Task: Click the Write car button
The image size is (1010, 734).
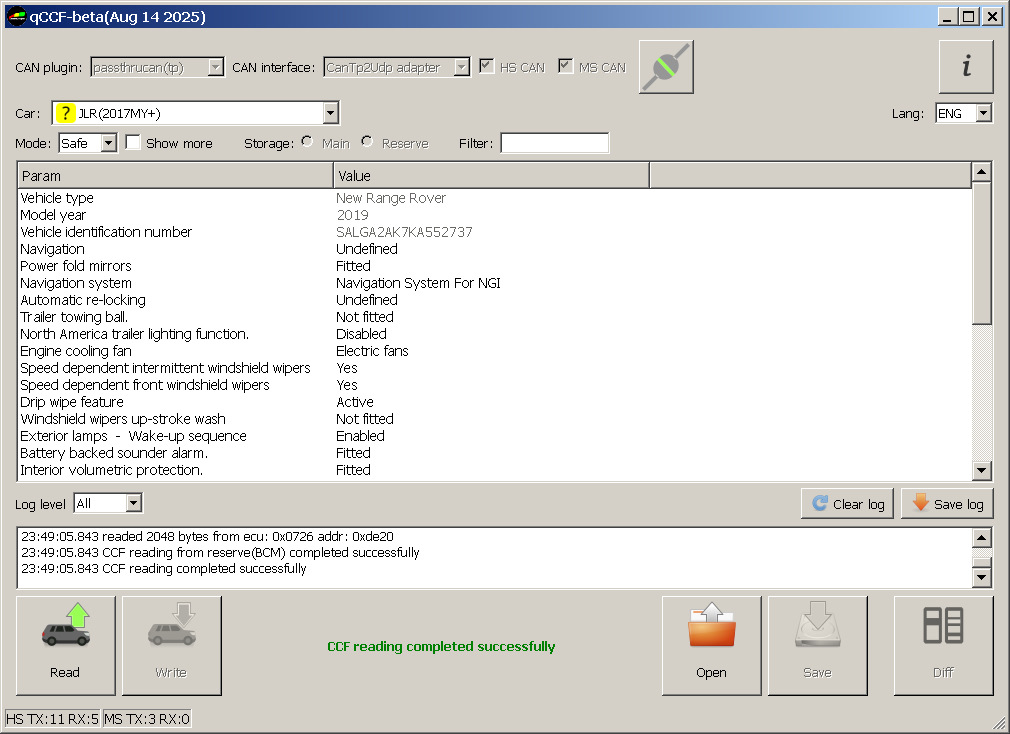Action: (x=171, y=645)
